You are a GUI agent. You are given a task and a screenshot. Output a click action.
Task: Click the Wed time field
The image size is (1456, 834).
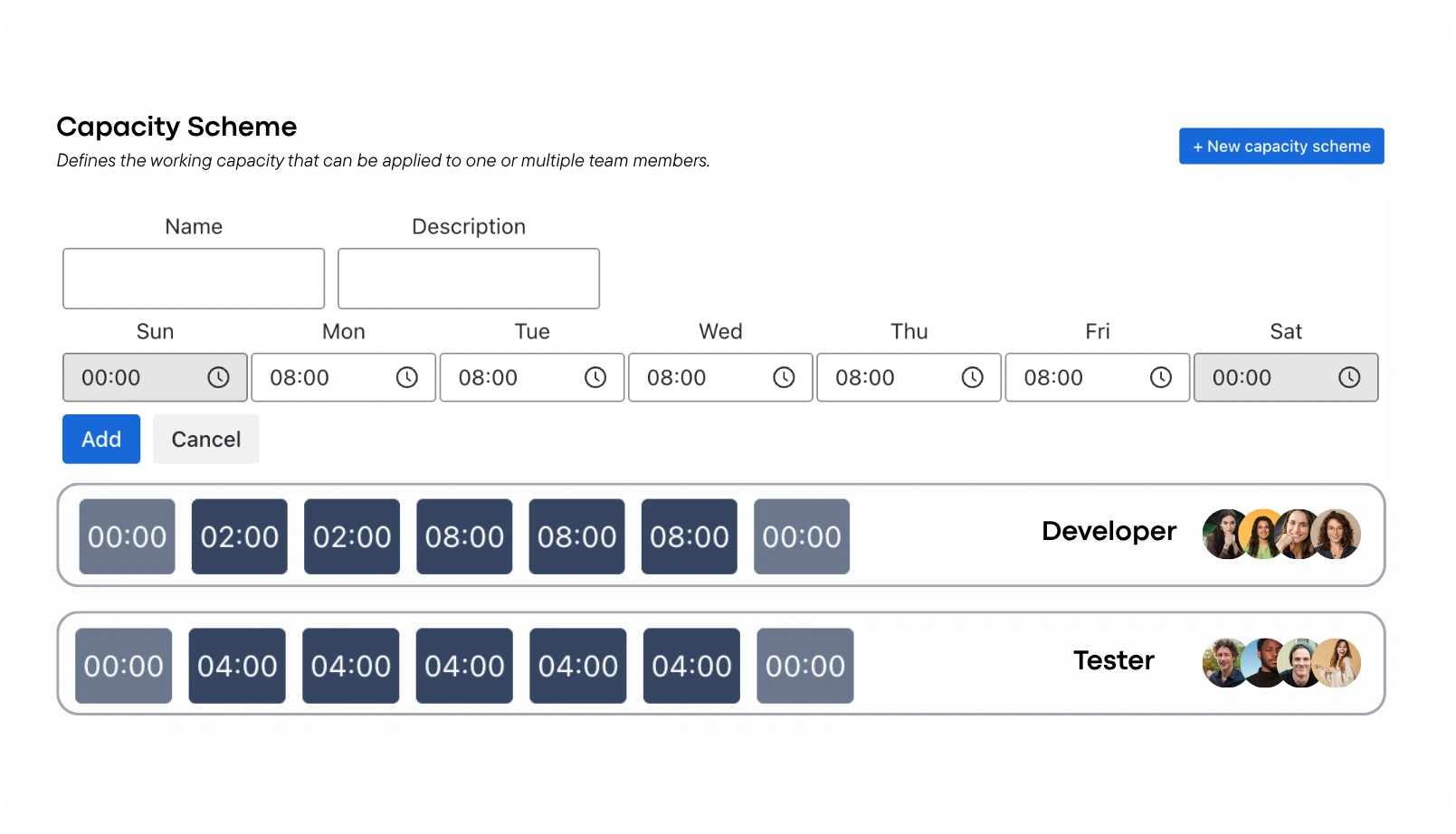point(720,377)
